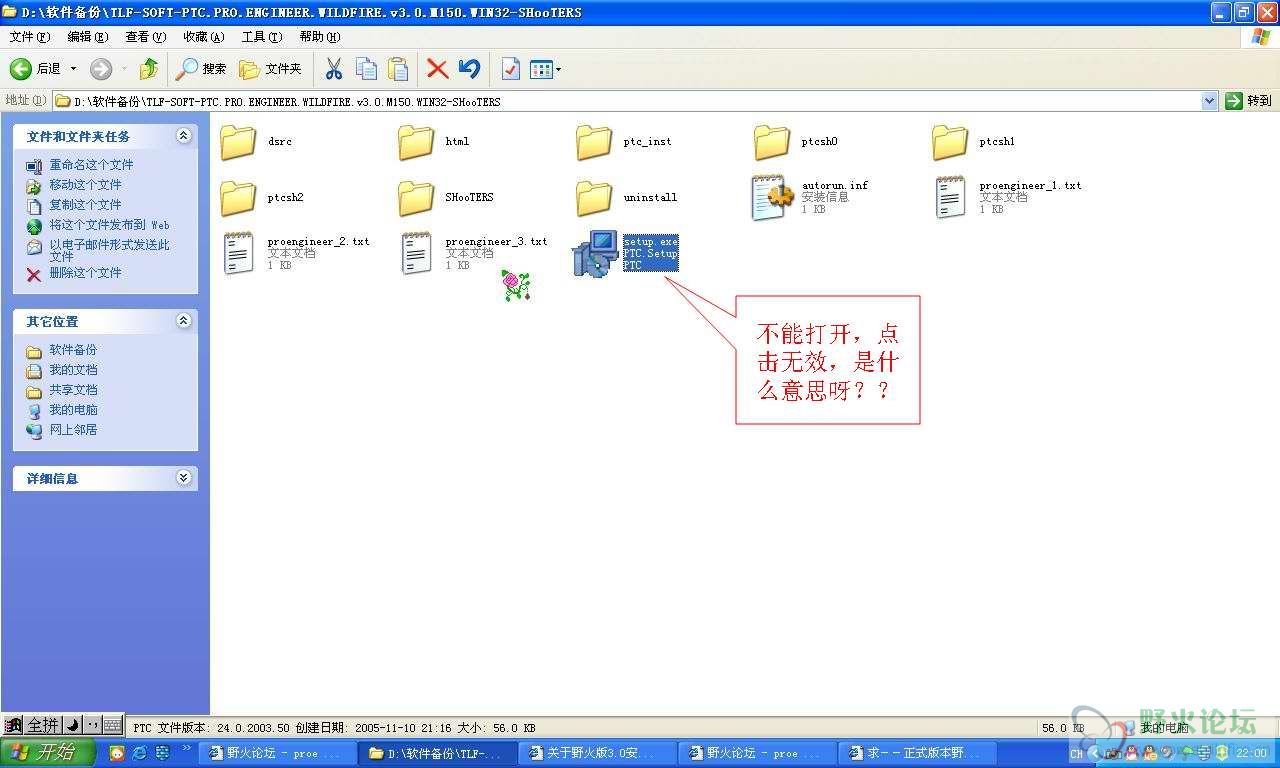Click 将这个文件发布到 Web link
Screen dimensions: 1280x768
[109, 225]
